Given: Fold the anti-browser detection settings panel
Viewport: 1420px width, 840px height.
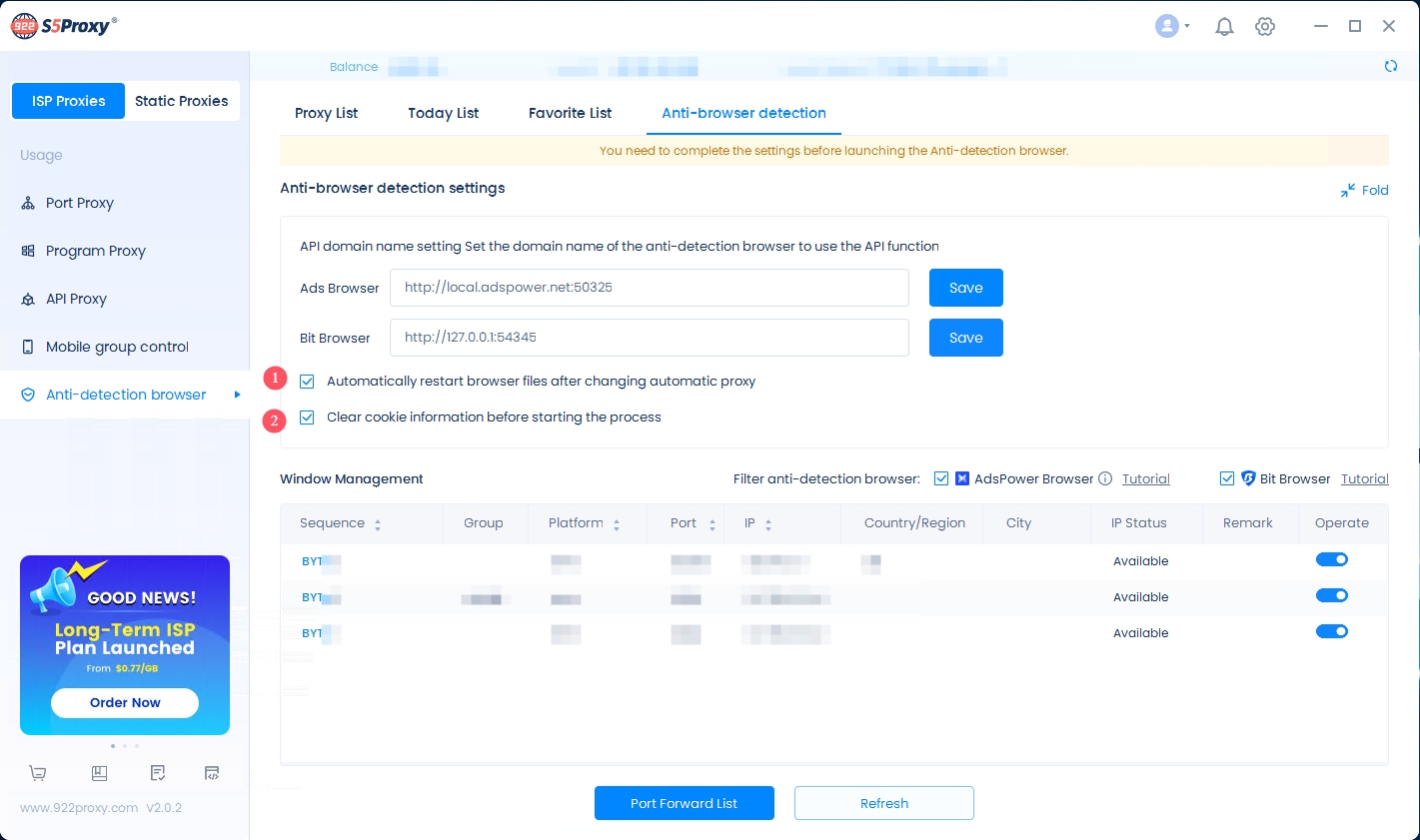Looking at the screenshot, I should [x=1364, y=190].
